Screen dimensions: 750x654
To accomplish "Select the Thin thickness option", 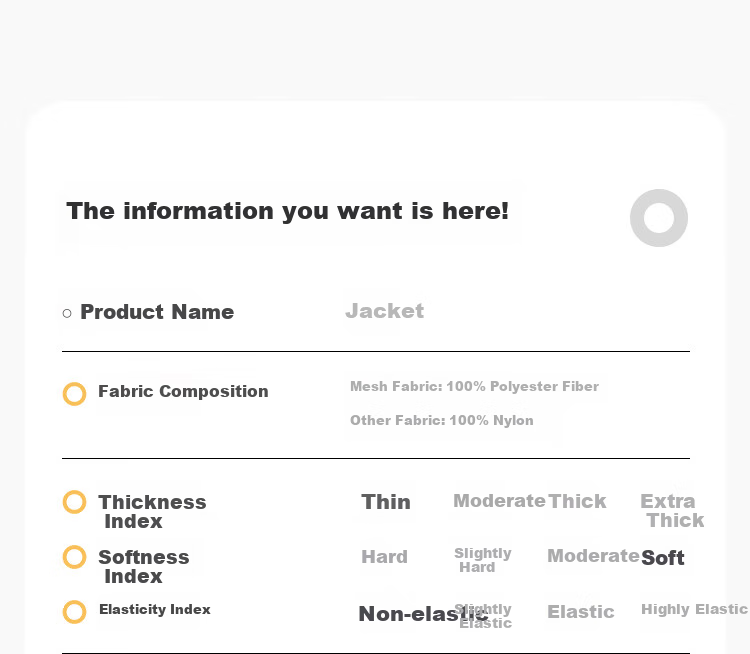I will [386, 502].
